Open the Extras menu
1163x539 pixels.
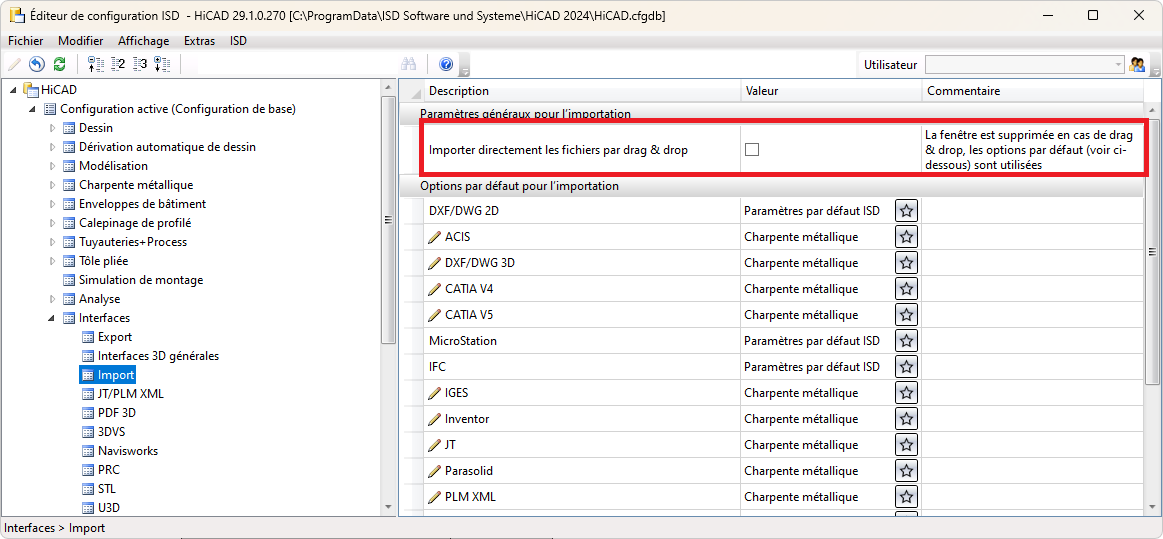pyautogui.click(x=200, y=41)
